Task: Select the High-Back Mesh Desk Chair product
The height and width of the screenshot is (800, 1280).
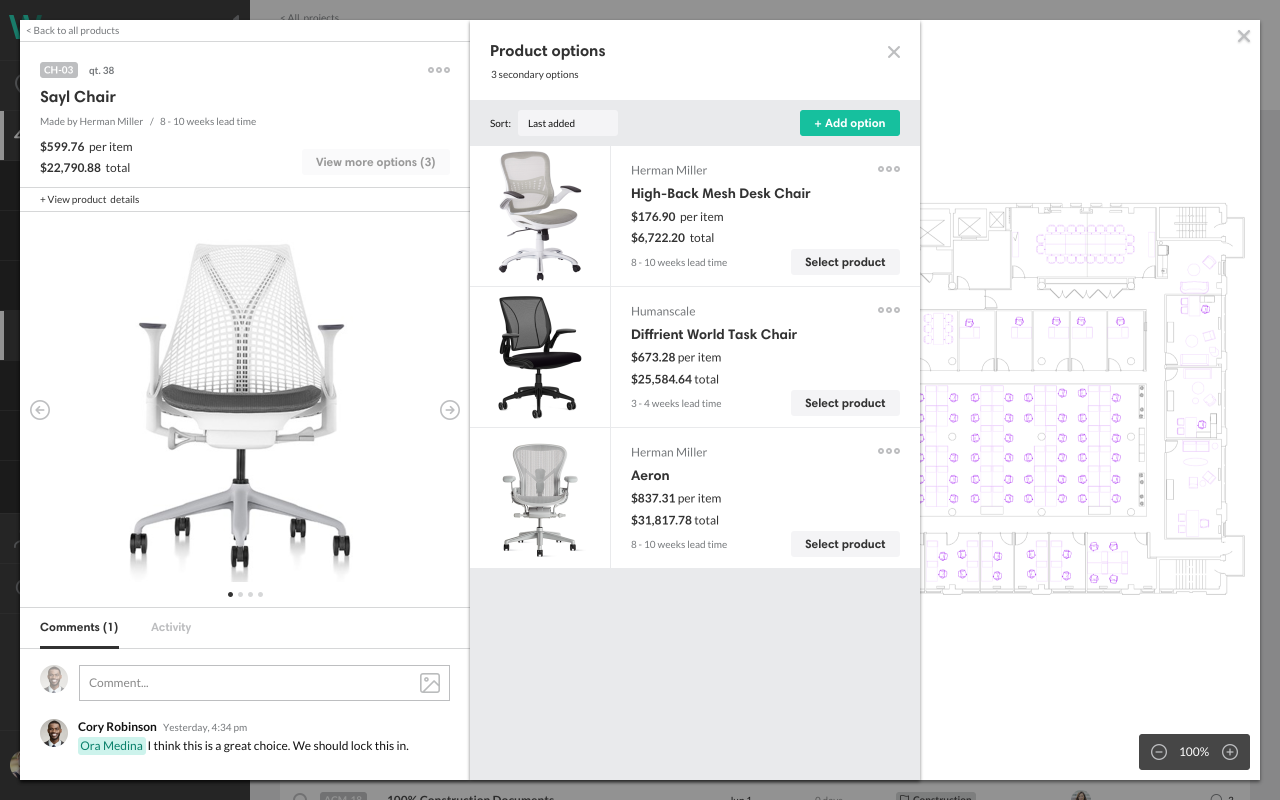Action: pyautogui.click(x=845, y=262)
